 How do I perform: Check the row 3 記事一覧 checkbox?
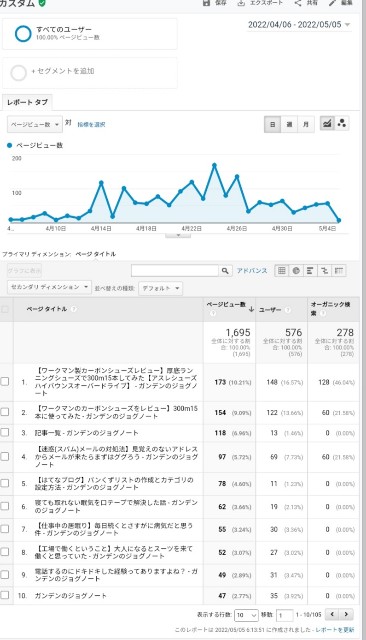(x=5, y=432)
